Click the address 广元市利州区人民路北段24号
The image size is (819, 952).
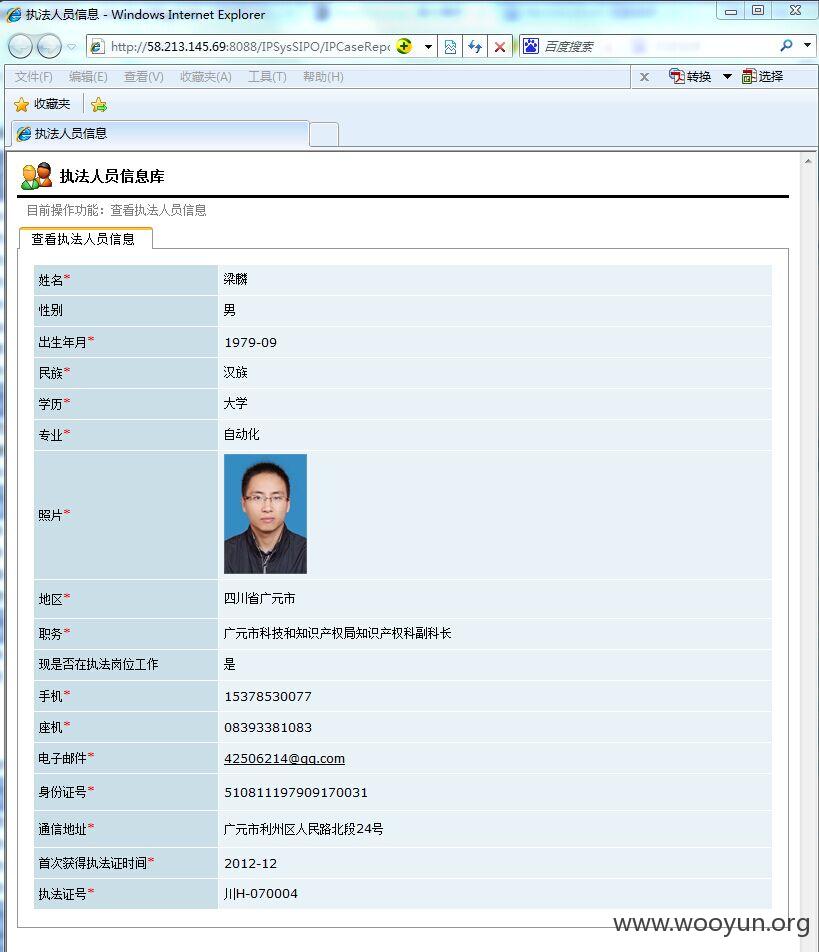point(304,829)
